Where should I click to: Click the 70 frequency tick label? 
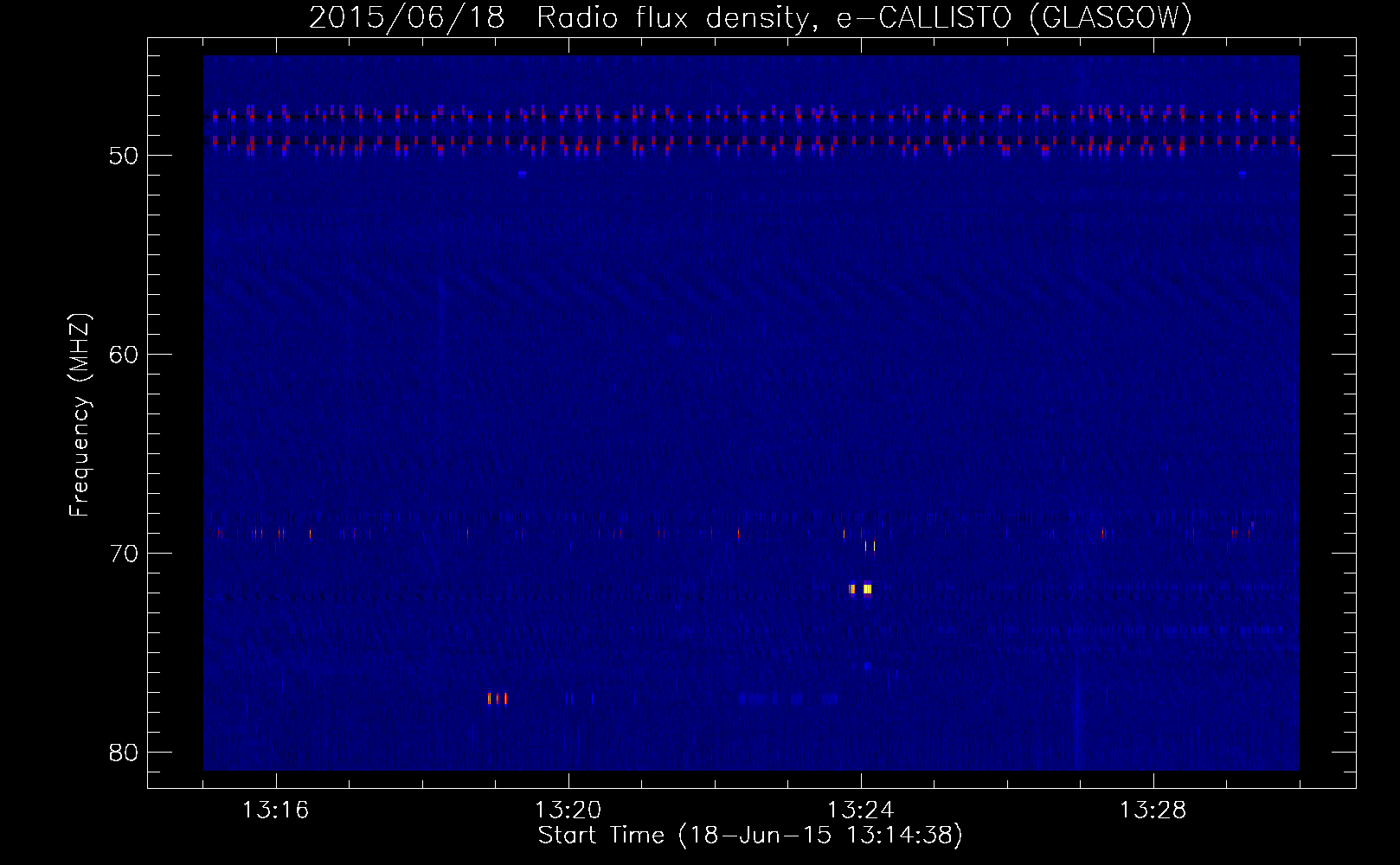pyautogui.click(x=124, y=554)
